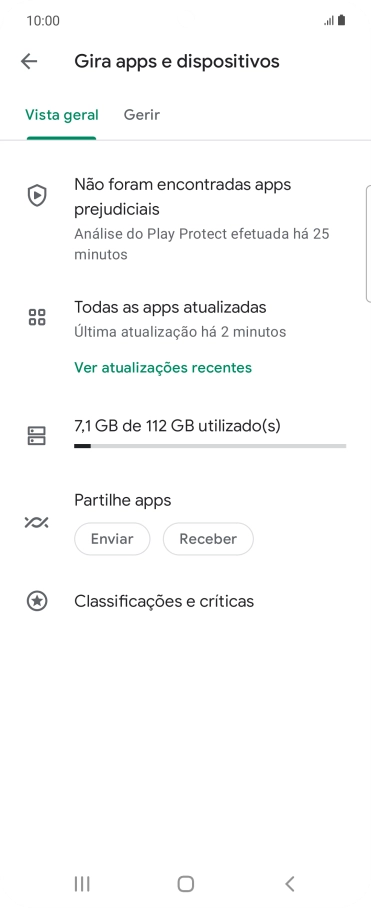Tap the back arrow in header
This screenshot has width=371, height=908.
pos(29,61)
